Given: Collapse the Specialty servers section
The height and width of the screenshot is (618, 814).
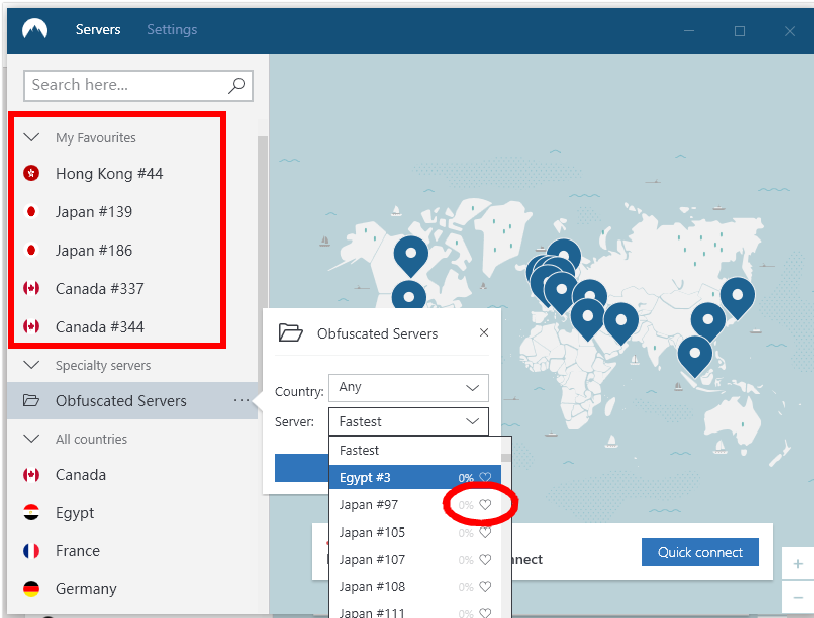Looking at the screenshot, I should [31, 366].
